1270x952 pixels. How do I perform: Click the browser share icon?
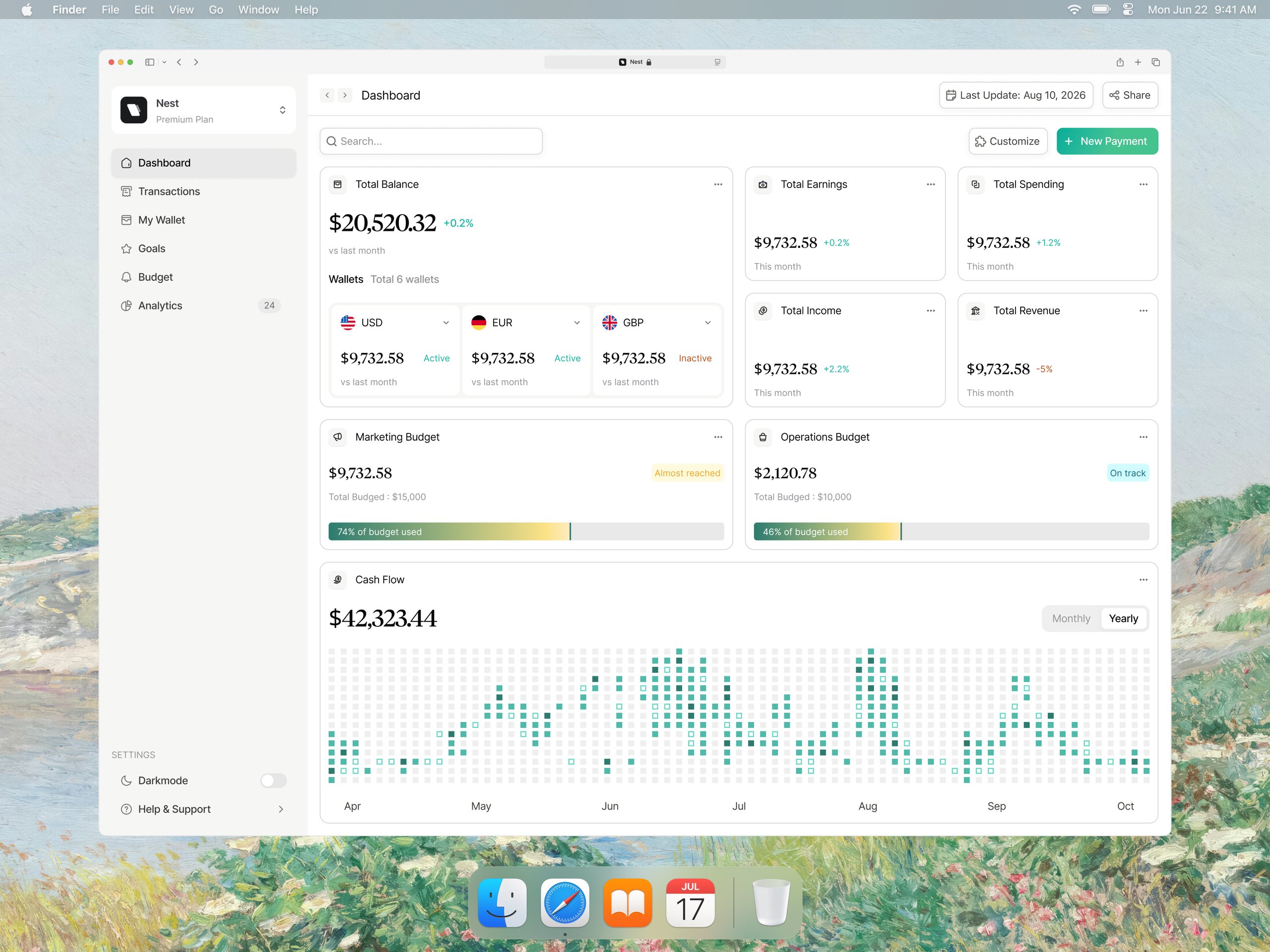pyautogui.click(x=1120, y=62)
